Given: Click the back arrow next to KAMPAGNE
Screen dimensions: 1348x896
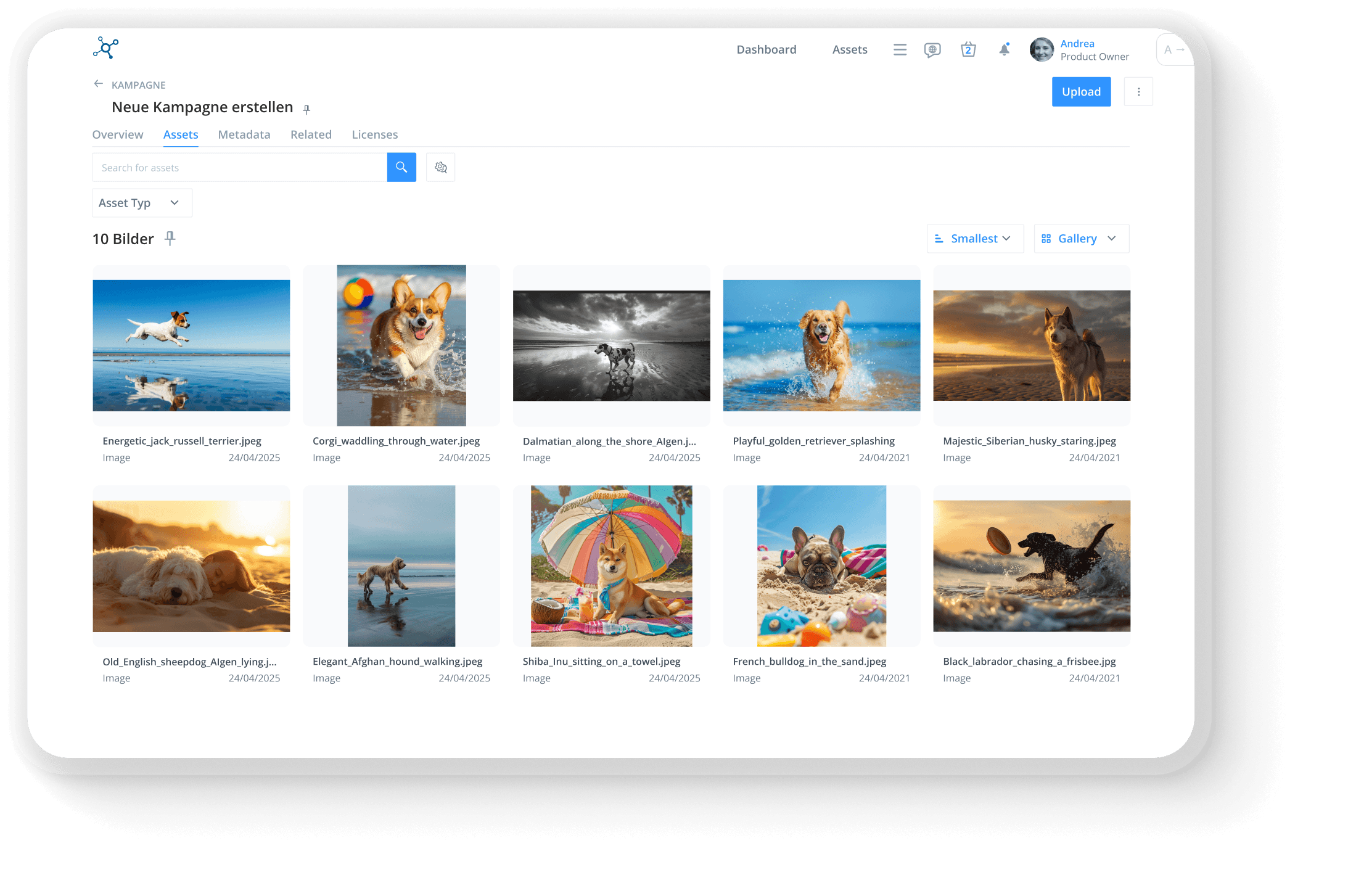Looking at the screenshot, I should tap(98, 84).
